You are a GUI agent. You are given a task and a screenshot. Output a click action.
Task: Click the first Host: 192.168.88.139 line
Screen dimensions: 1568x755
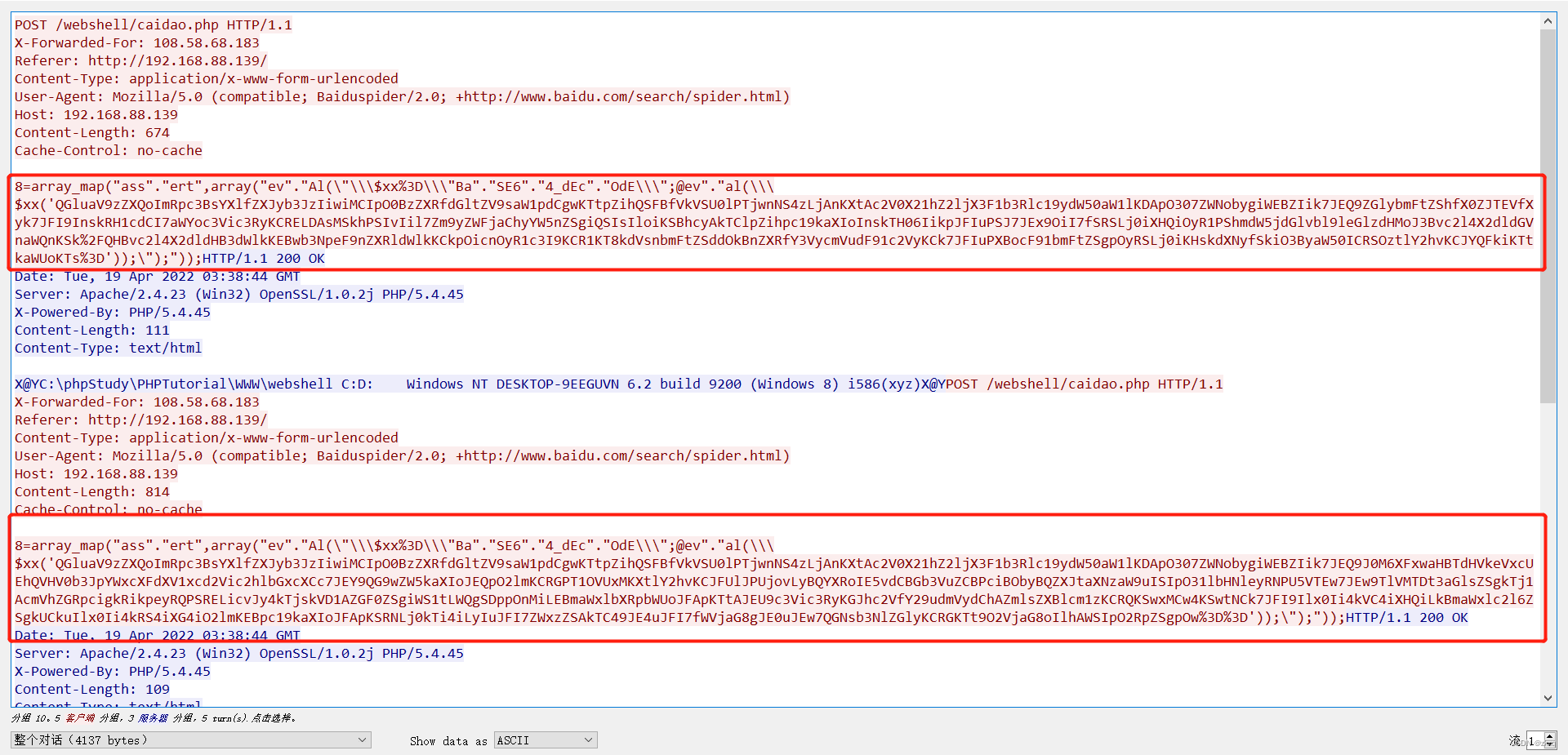point(96,114)
